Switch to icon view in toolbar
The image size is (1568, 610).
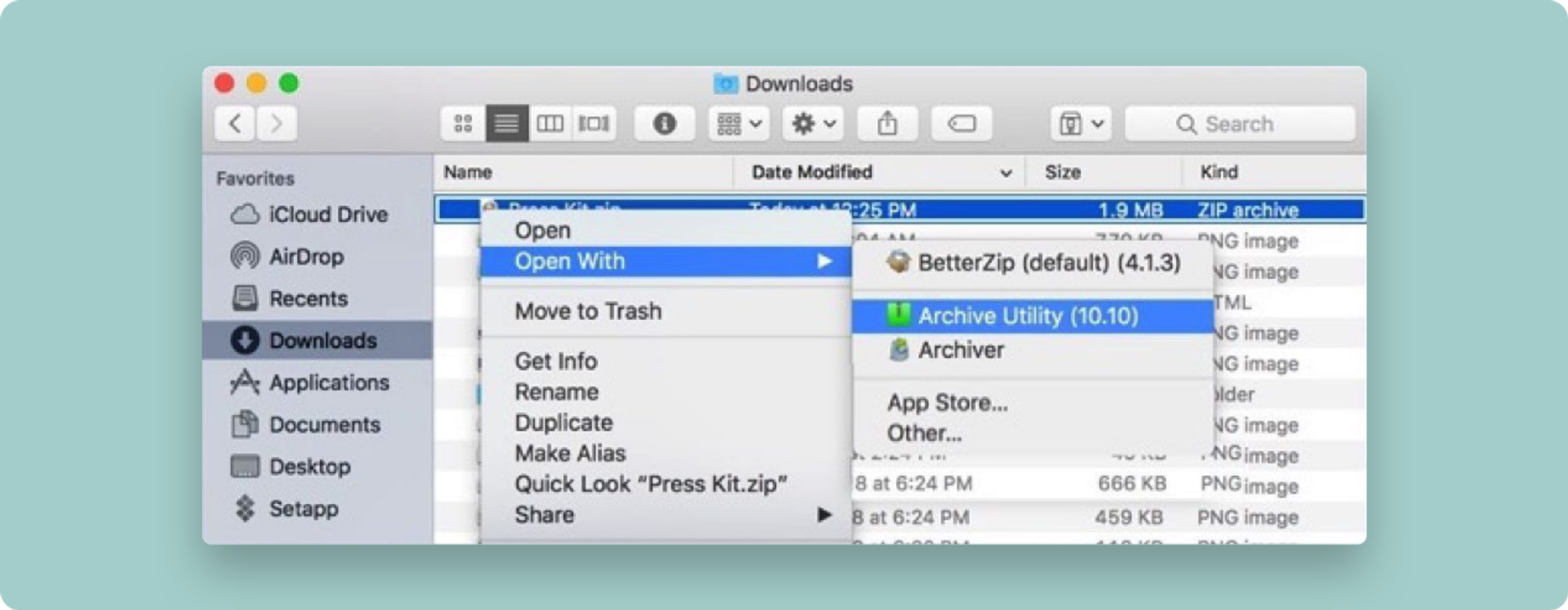tap(463, 124)
